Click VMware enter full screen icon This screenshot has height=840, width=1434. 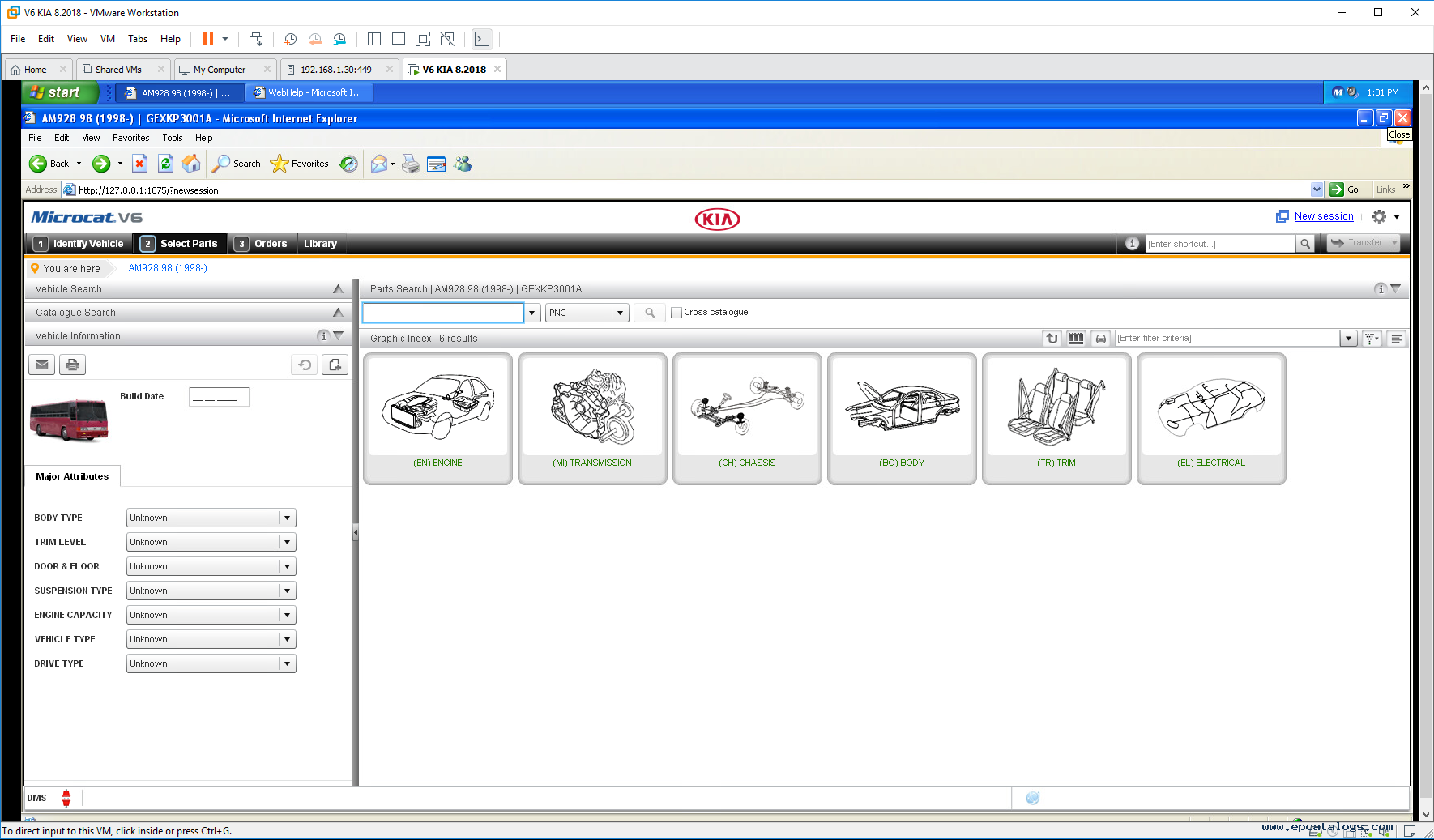[x=422, y=39]
